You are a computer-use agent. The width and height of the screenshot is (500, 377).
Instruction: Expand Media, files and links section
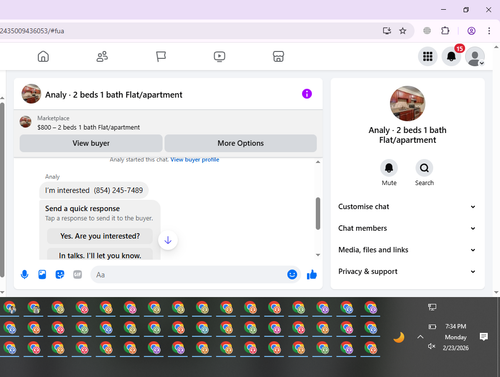click(x=407, y=250)
